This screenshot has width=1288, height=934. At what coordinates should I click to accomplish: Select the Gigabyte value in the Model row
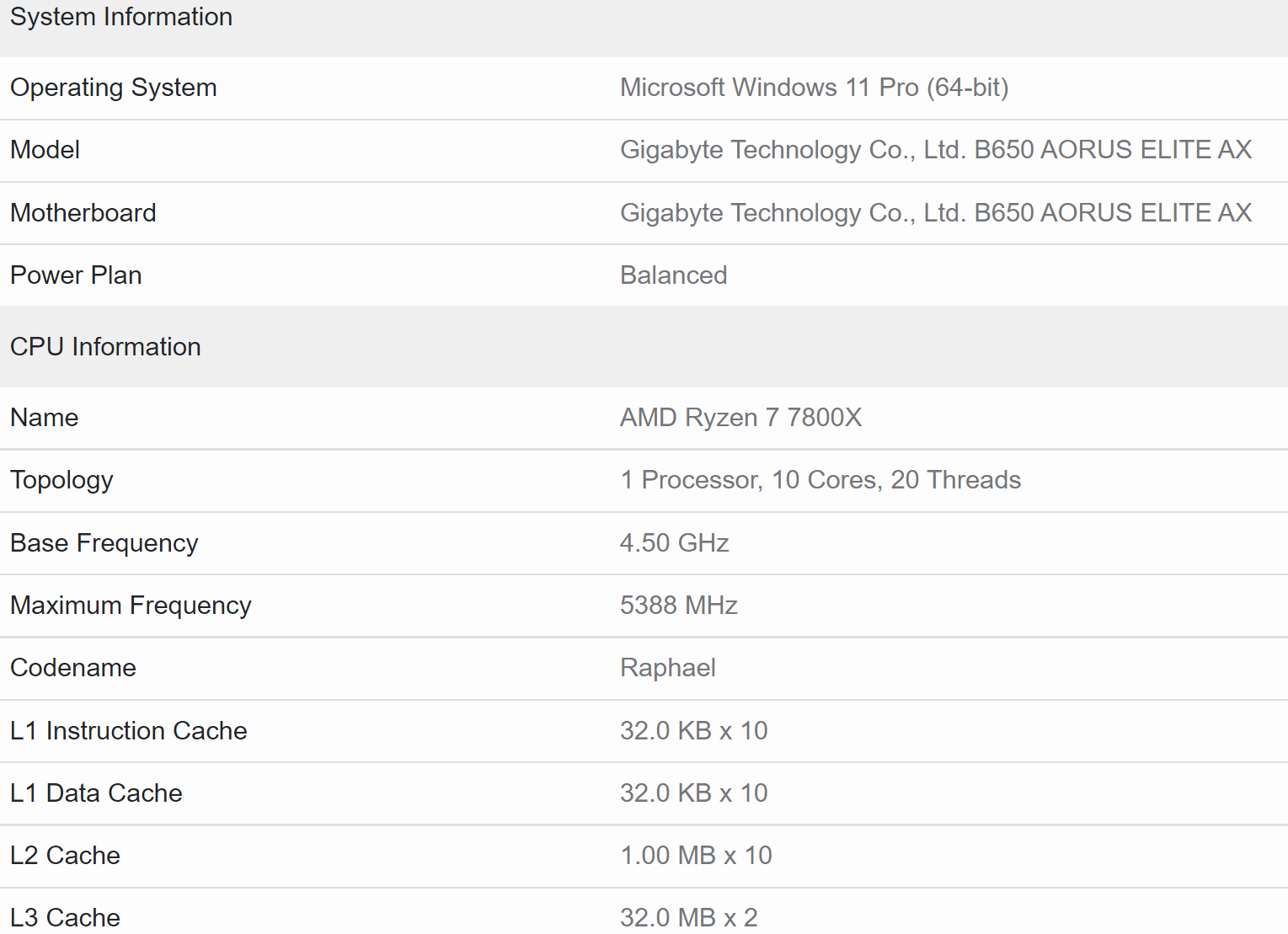[x=935, y=150]
